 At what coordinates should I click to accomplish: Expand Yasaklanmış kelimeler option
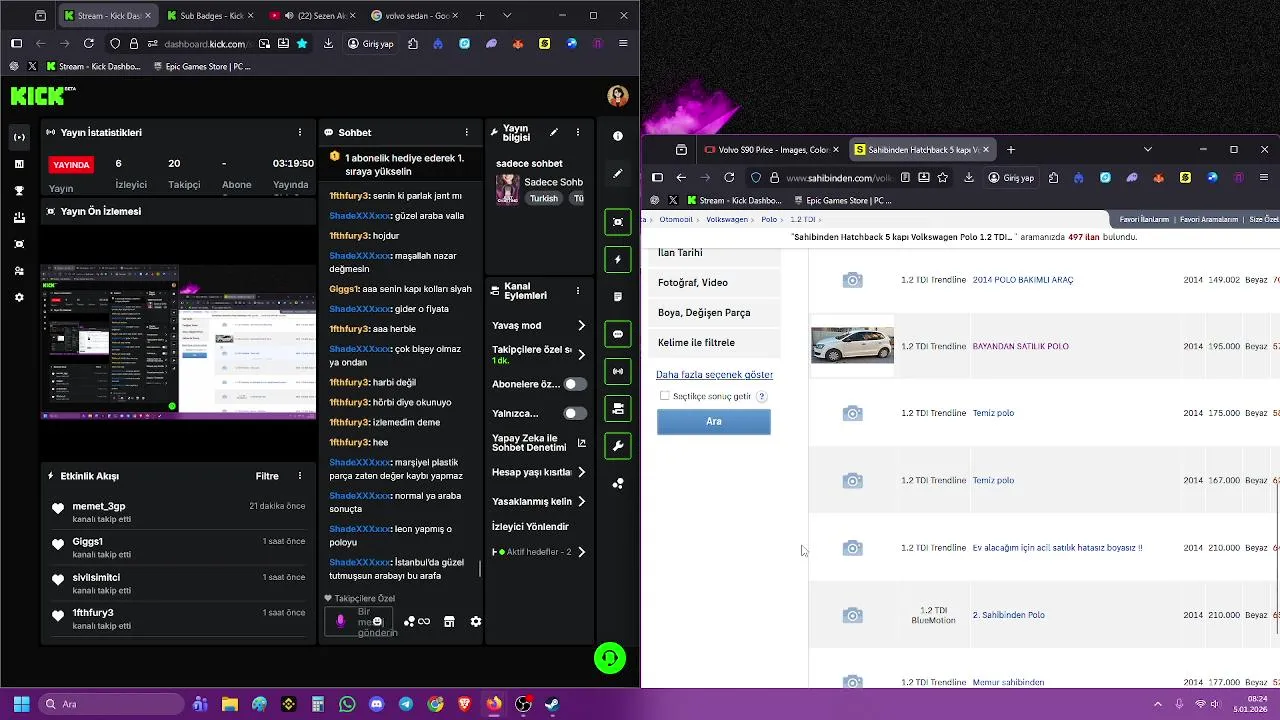[539, 501]
